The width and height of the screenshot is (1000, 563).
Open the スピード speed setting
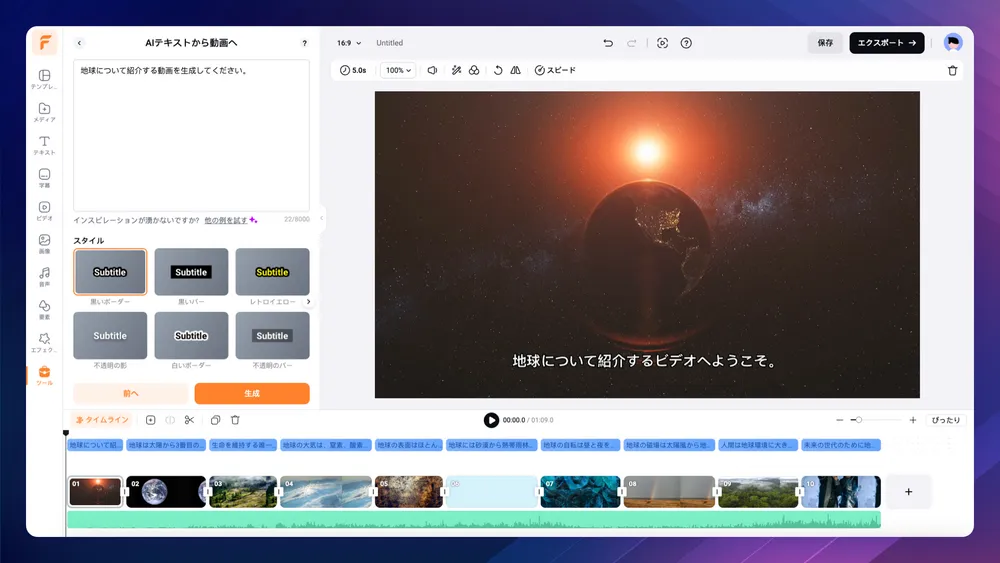[555, 70]
